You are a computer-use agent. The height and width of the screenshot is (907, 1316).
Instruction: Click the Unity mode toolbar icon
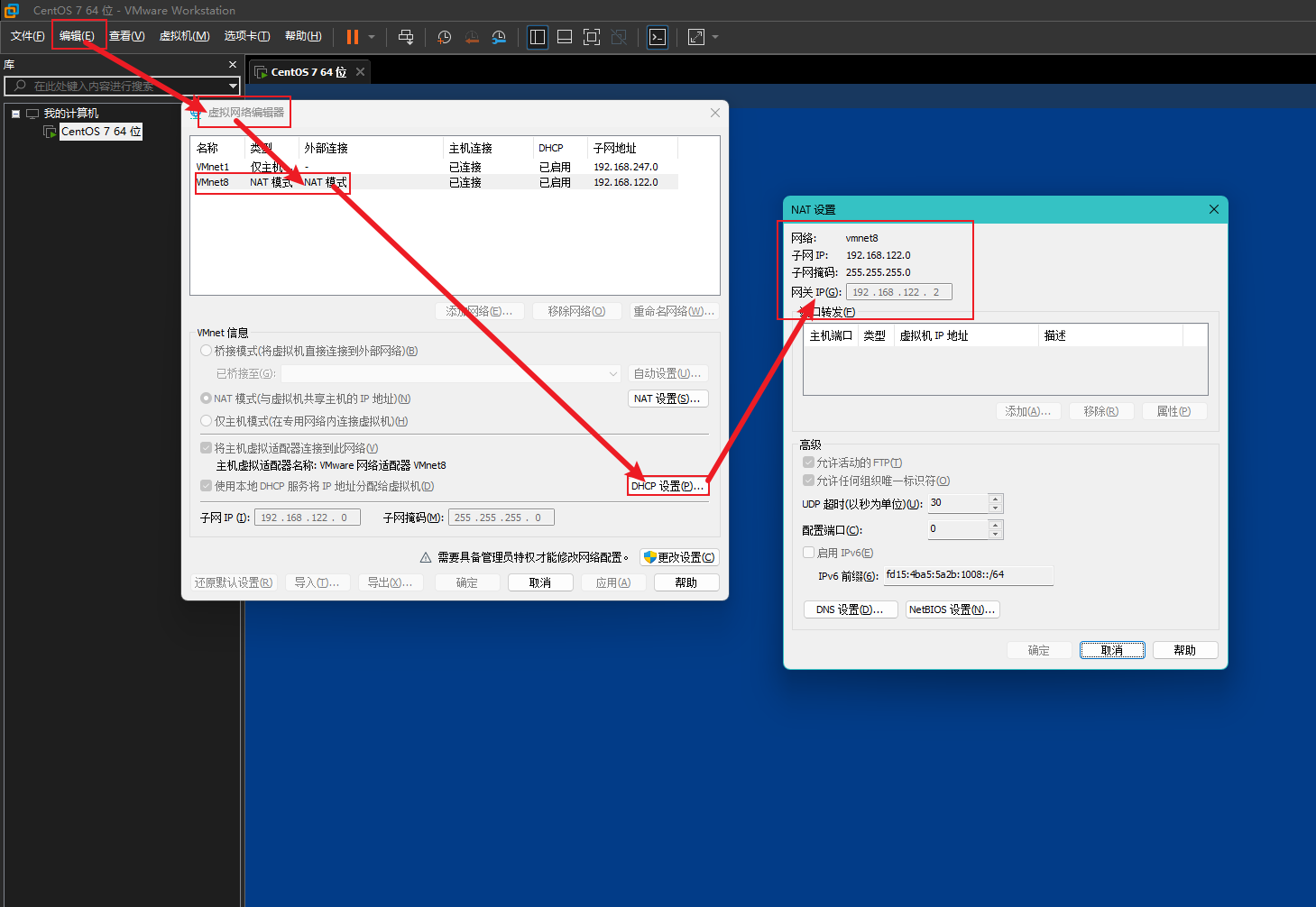pos(619,37)
